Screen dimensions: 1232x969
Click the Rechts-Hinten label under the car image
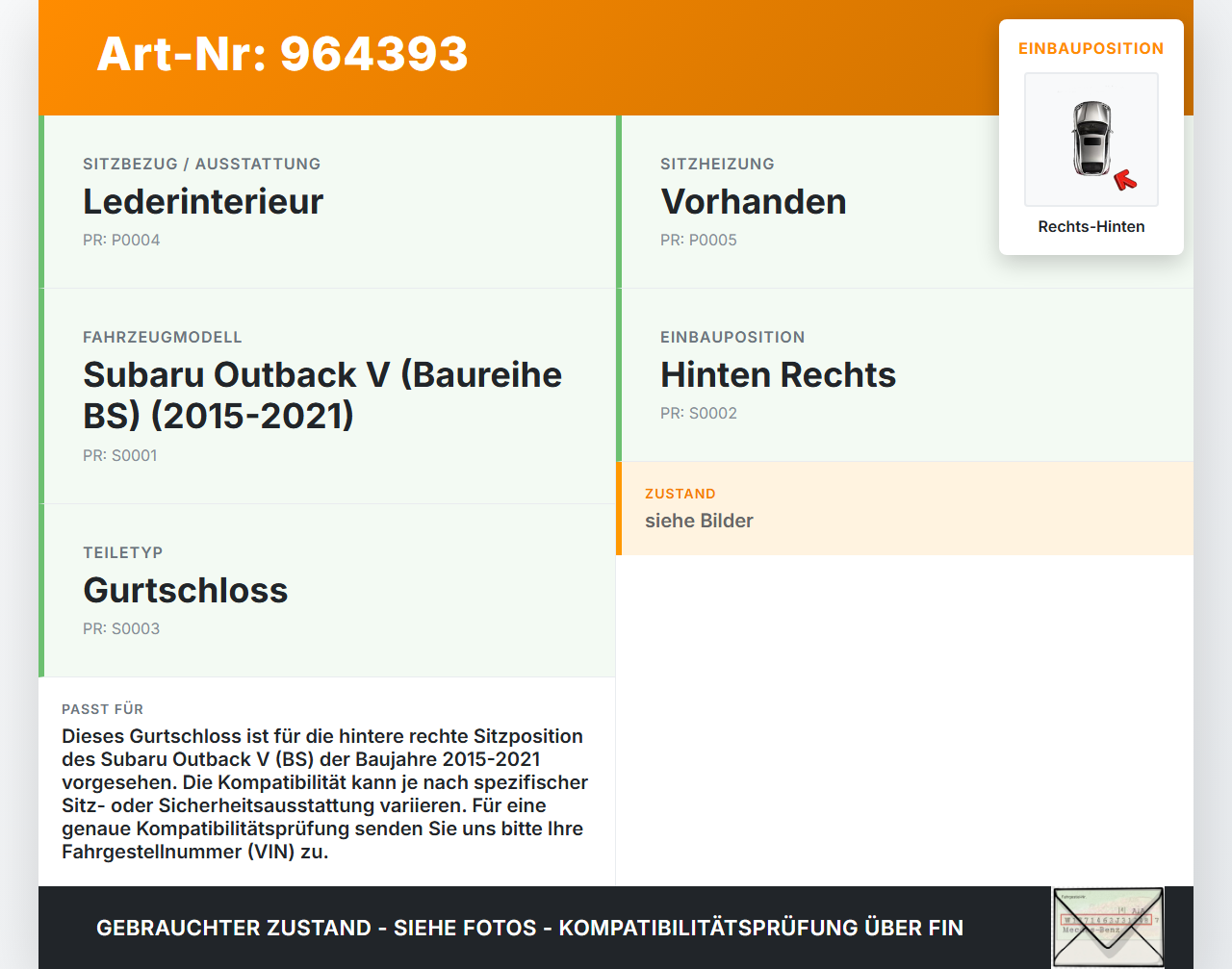click(1091, 226)
